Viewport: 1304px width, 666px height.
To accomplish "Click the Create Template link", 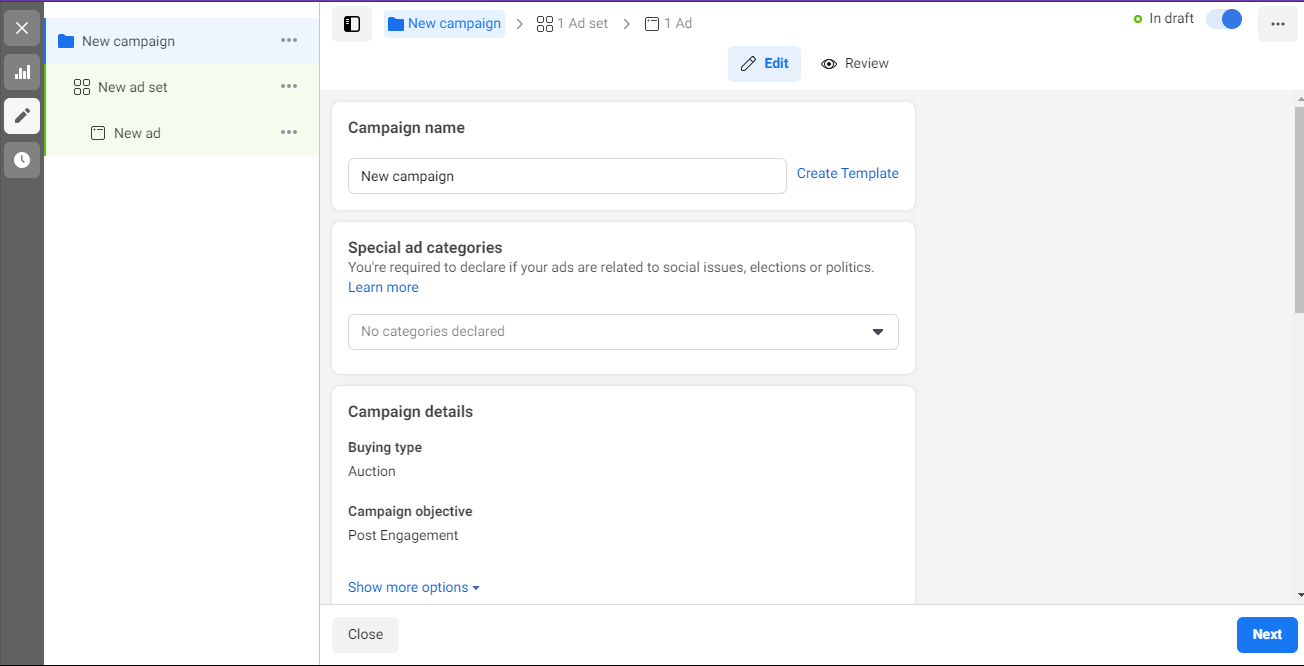I will pyautogui.click(x=847, y=174).
